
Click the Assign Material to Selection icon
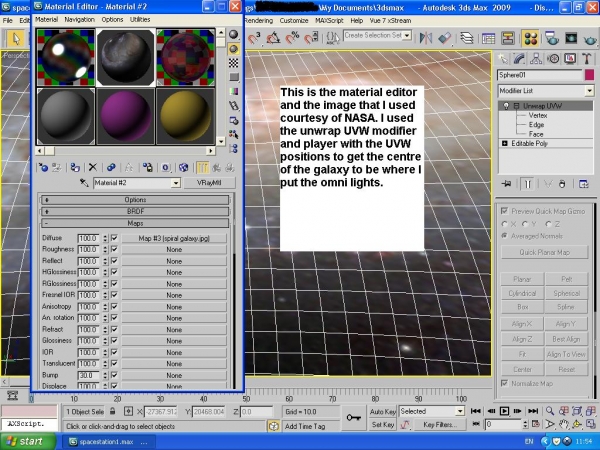pos(75,168)
